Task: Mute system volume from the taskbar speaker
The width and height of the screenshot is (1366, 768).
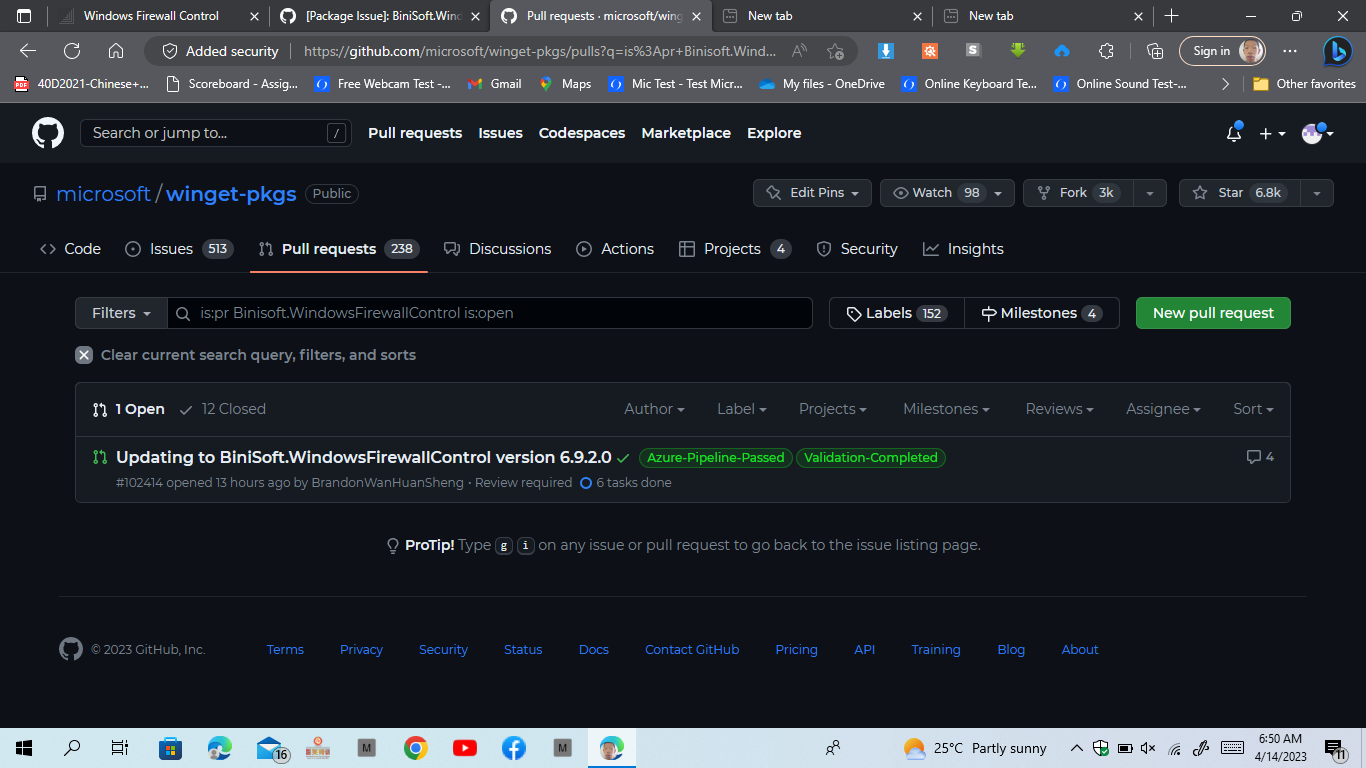Action: pos(1148,747)
